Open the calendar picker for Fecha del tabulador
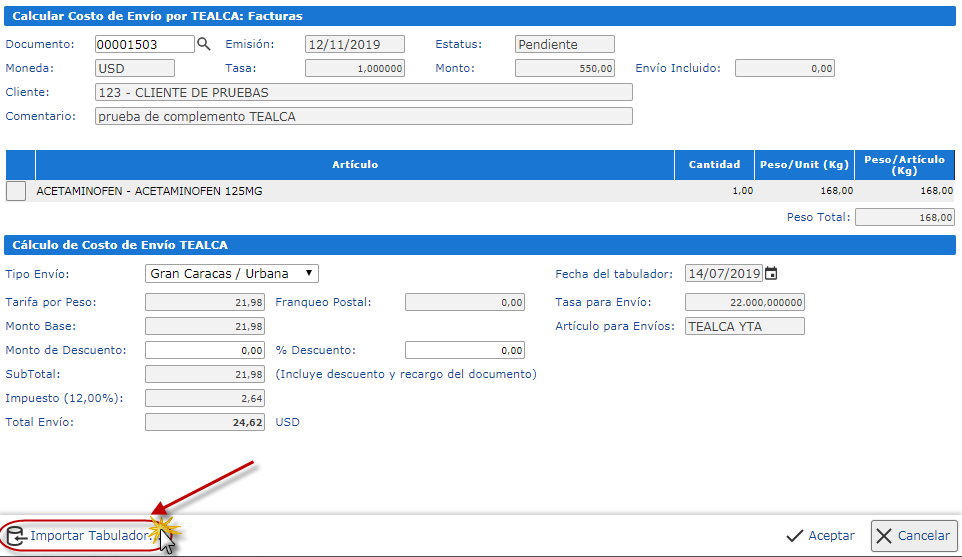 pos(771,274)
